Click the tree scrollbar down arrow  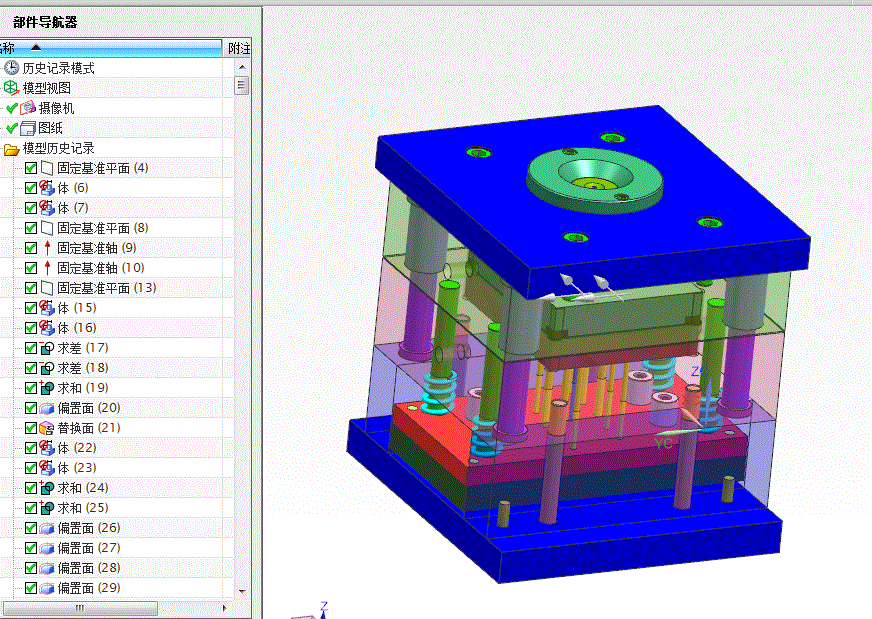(242, 591)
